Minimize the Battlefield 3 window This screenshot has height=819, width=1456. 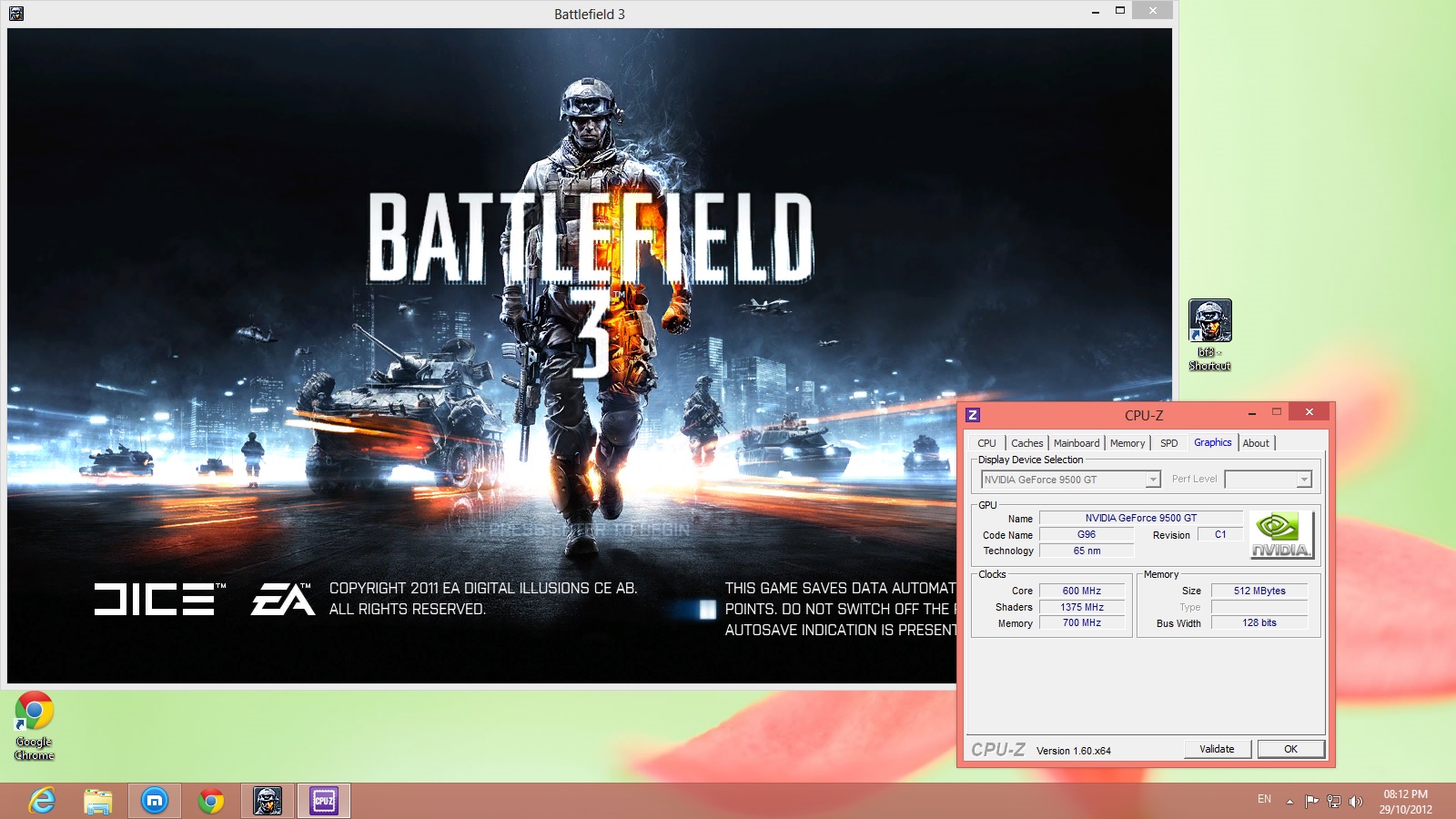click(x=1095, y=12)
